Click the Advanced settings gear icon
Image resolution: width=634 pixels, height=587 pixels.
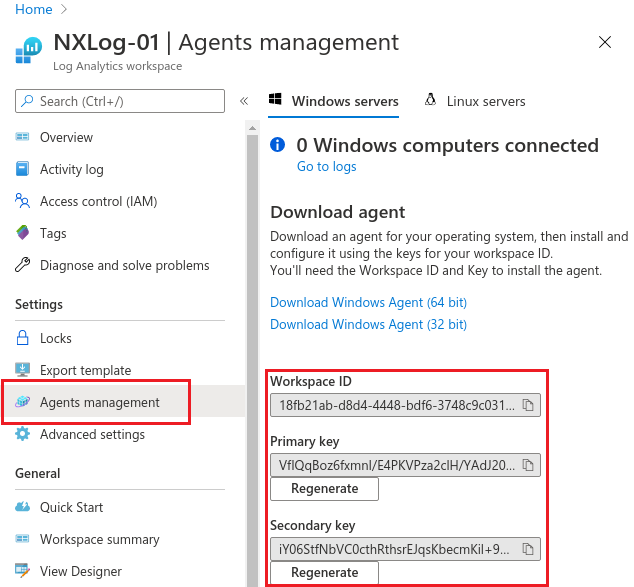click(x=22, y=434)
